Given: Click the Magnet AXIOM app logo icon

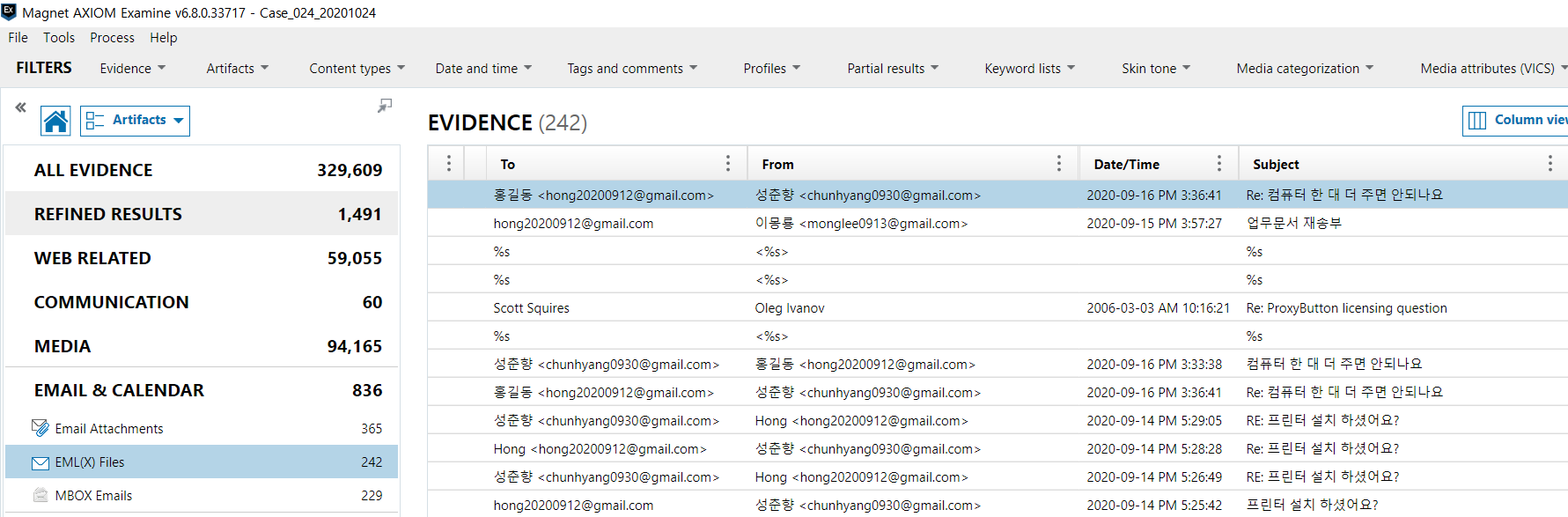Looking at the screenshot, I should pos(9,12).
